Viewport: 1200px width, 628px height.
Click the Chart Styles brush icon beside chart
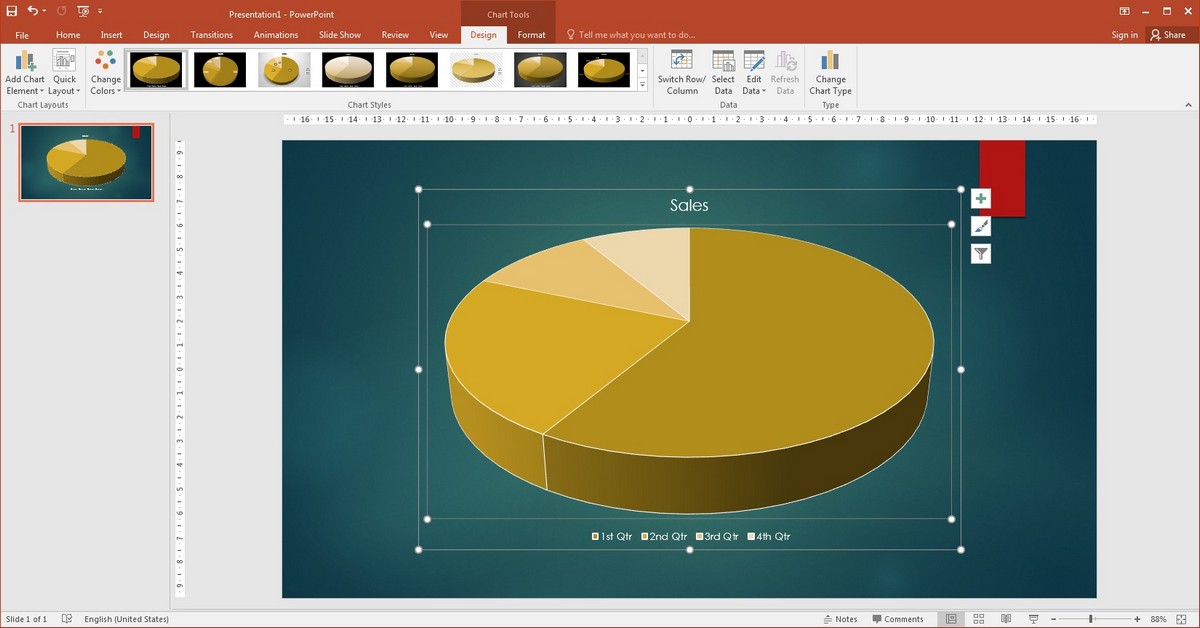(980, 225)
